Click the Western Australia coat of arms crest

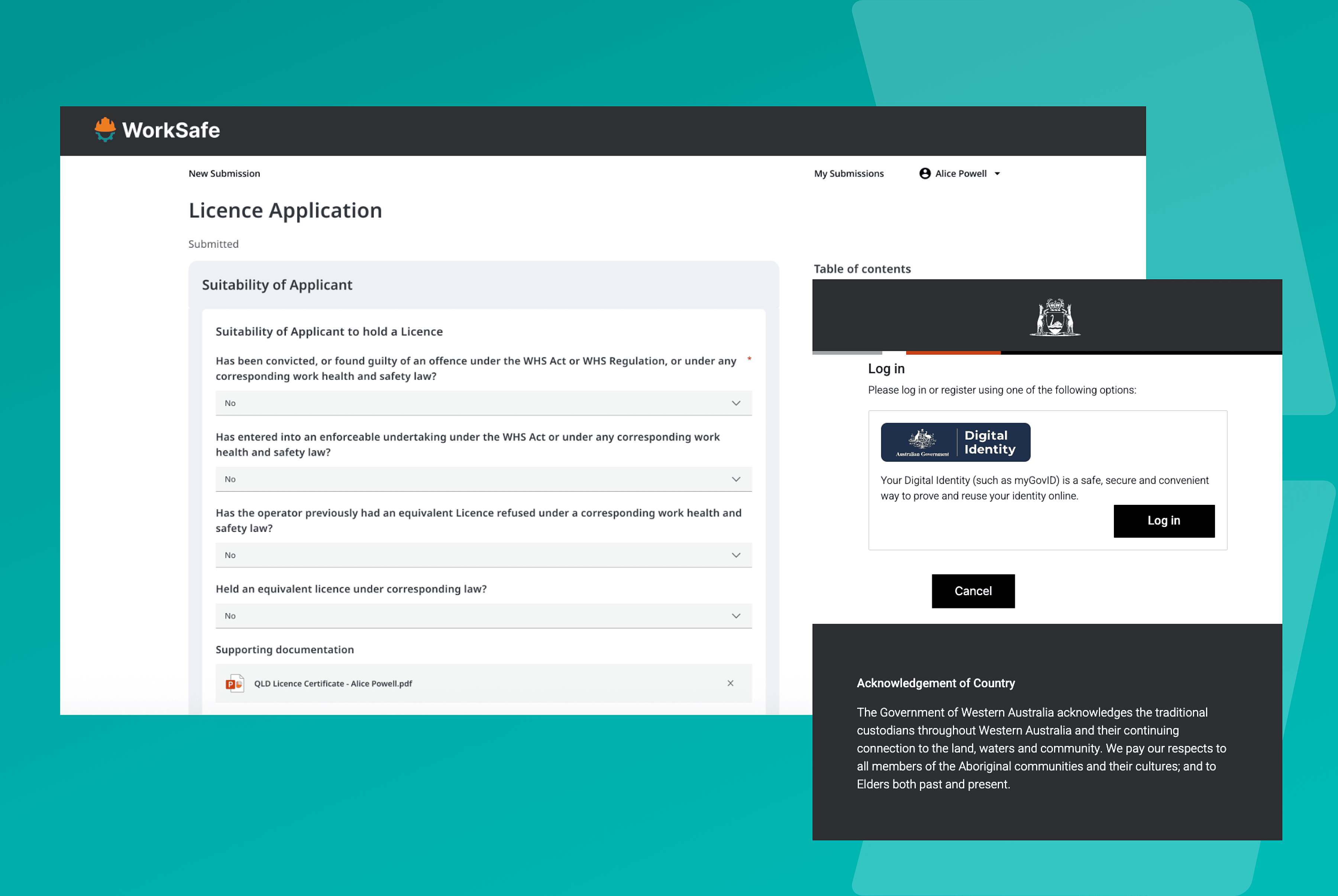pyautogui.click(x=1054, y=317)
